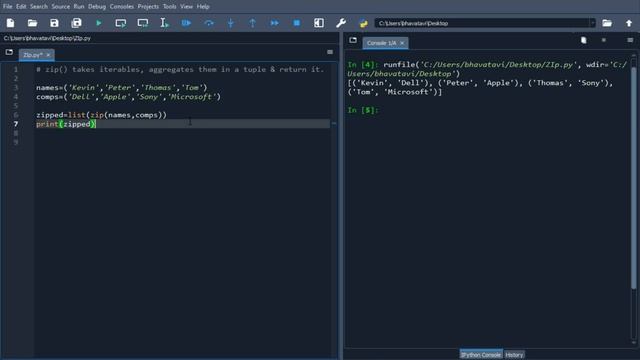Click the console output list of tuples
This screenshot has width=640, height=360.
click(x=480, y=87)
